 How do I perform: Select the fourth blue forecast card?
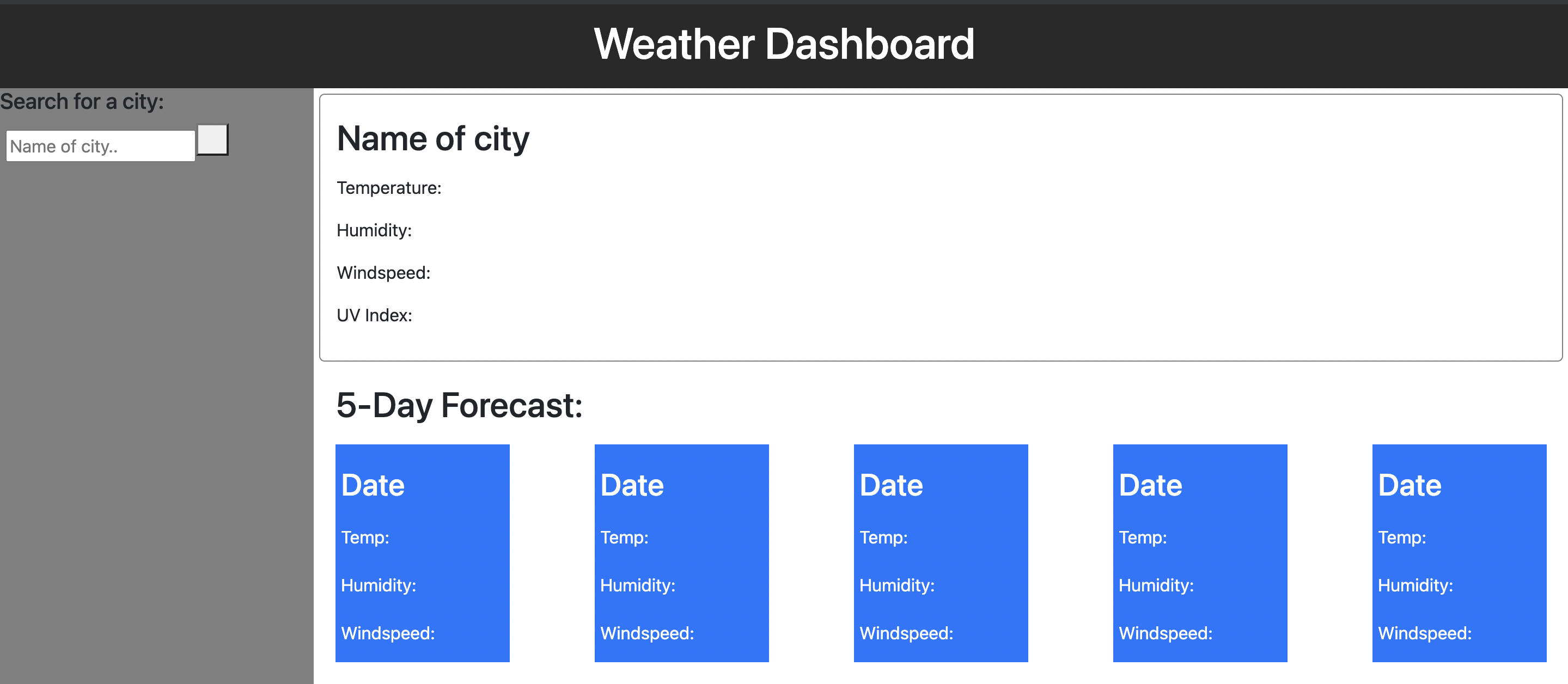click(x=1200, y=553)
